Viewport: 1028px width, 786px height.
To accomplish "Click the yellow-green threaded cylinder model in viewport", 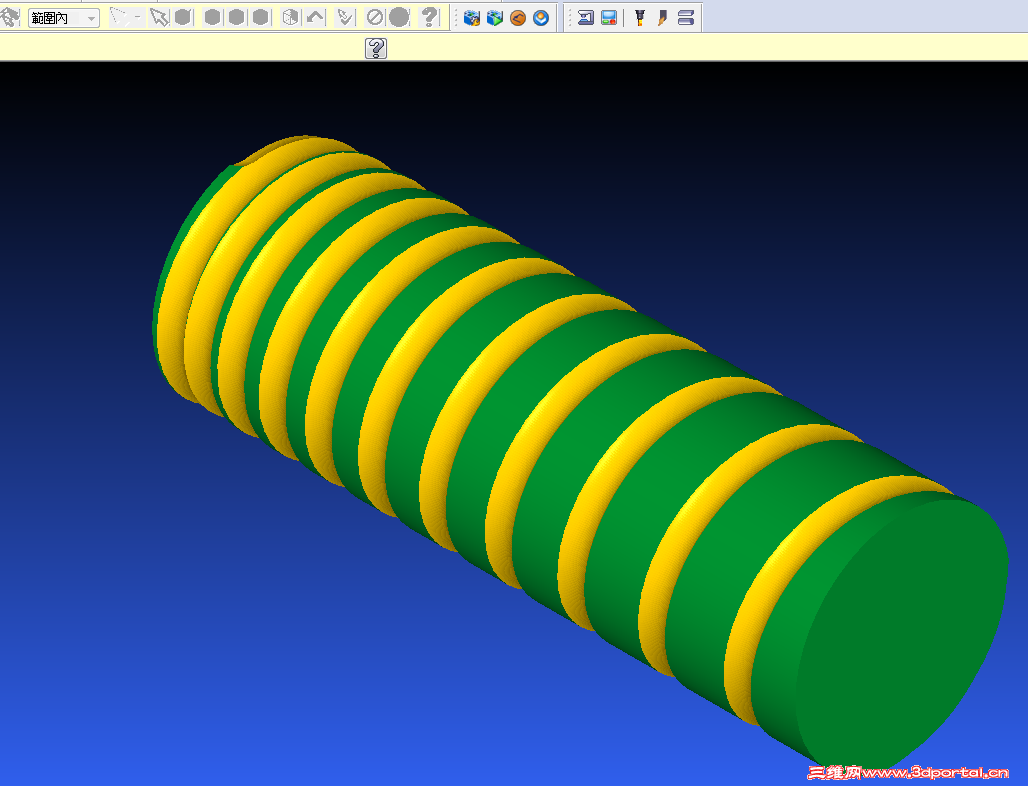I will pyautogui.click(x=580, y=452).
